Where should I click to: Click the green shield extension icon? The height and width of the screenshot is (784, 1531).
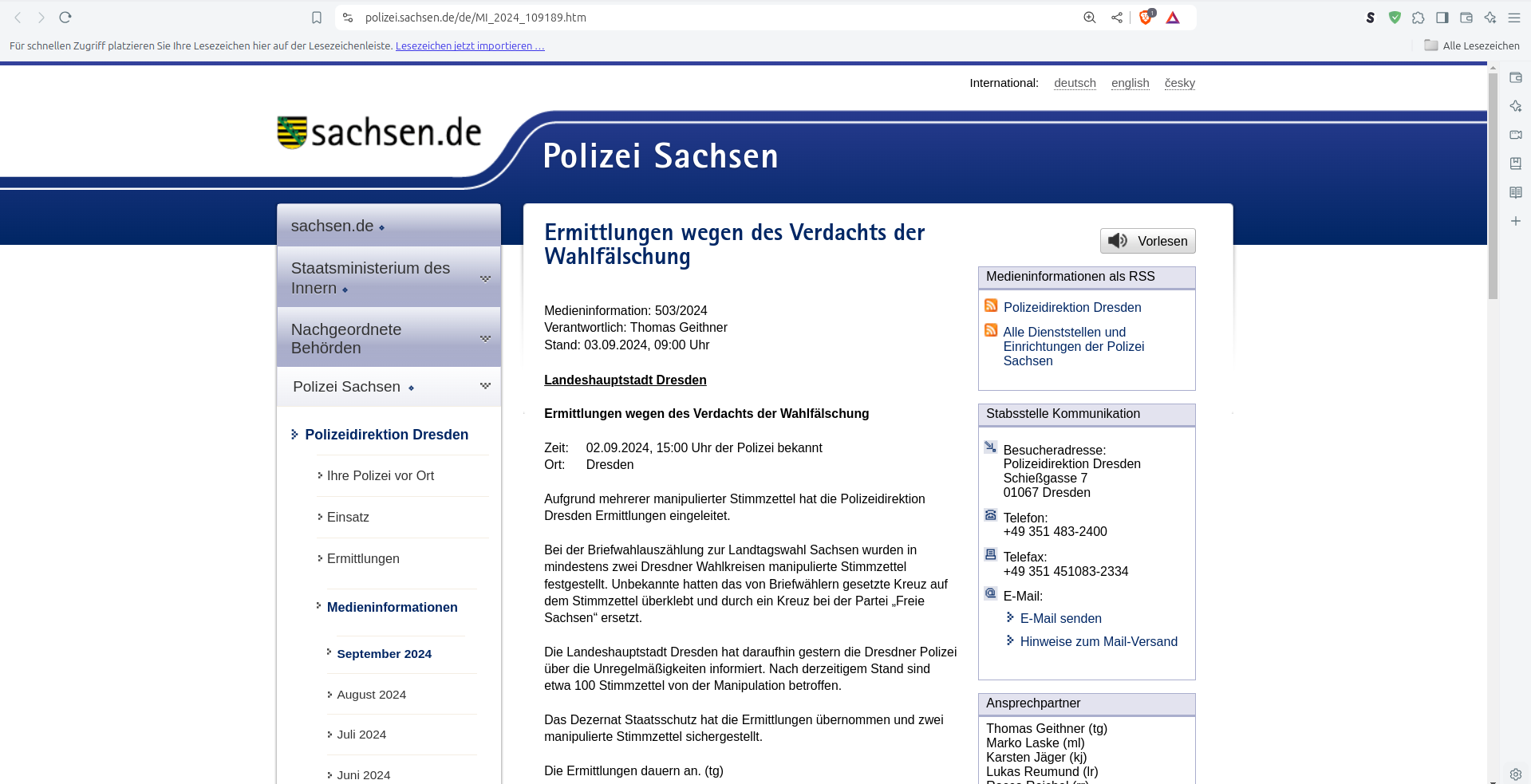(x=1395, y=18)
